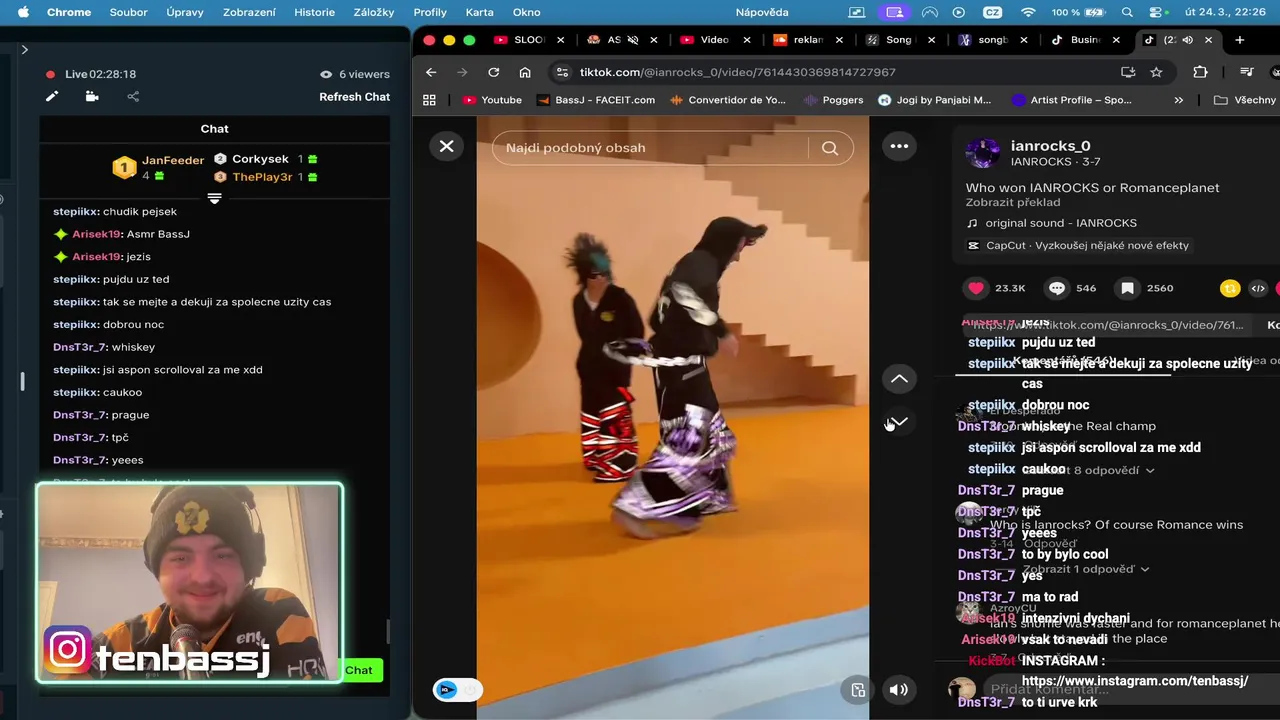Click the chat scrollbar thumb in stream panel
This screenshot has width=1280, height=720.
[387, 632]
